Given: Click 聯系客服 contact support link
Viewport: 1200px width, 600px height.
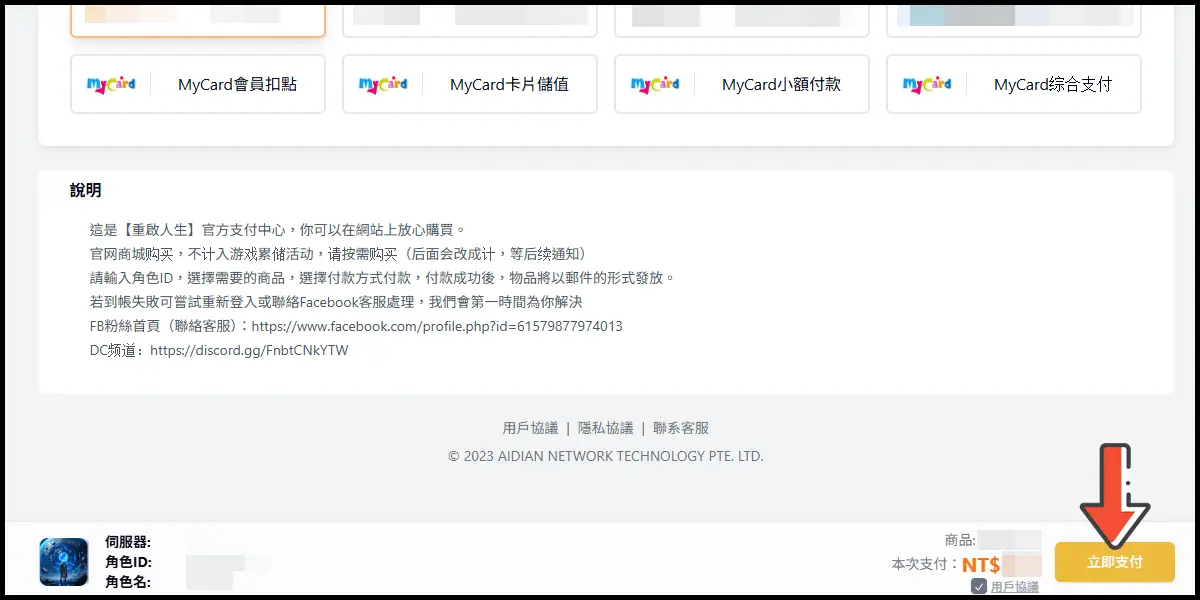Looking at the screenshot, I should tap(681, 428).
